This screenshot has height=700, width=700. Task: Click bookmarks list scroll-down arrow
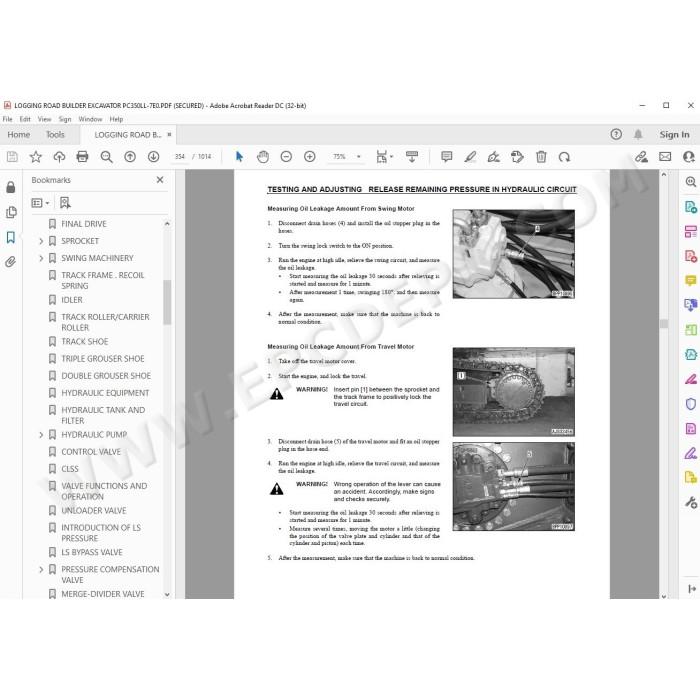(x=167, y=594)
